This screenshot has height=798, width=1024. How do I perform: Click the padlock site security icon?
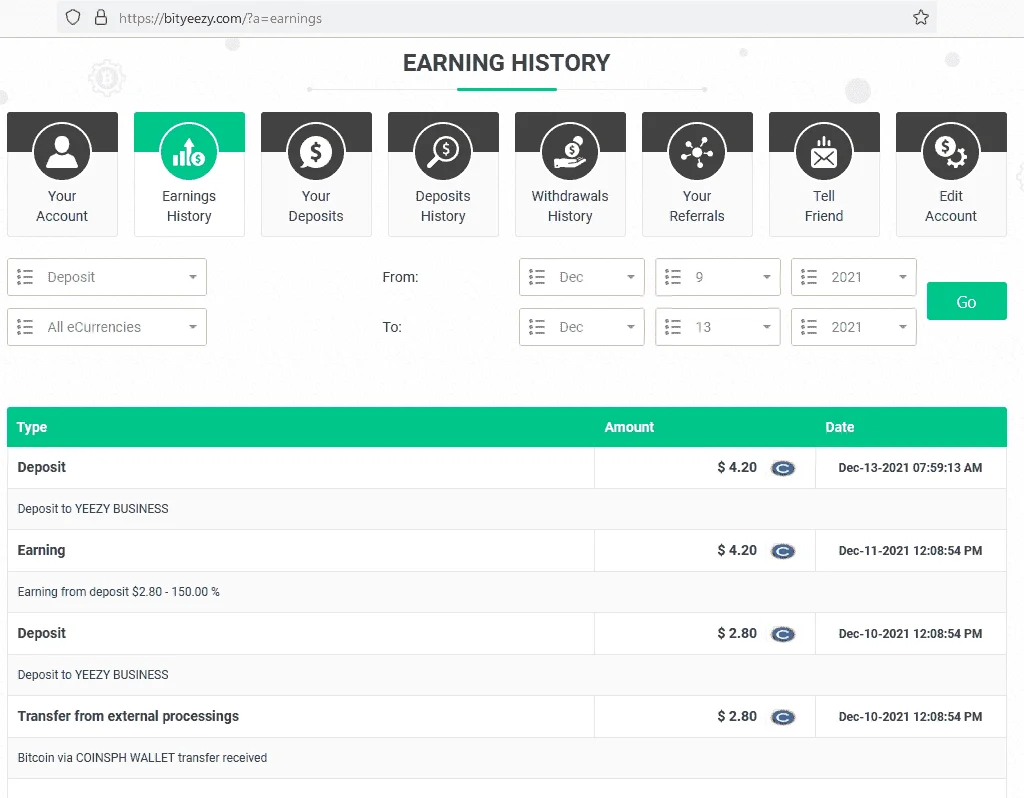[101, 18]
